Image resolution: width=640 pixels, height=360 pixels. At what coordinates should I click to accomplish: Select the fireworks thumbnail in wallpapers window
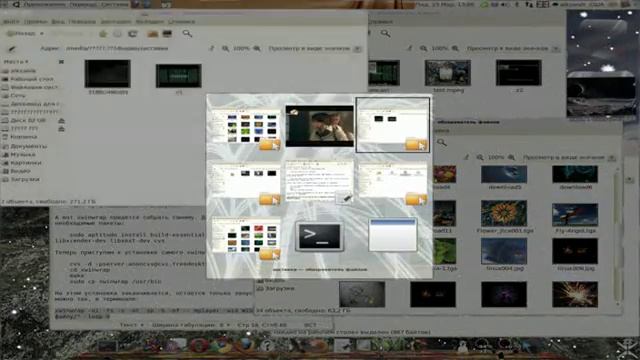[575, 294]
